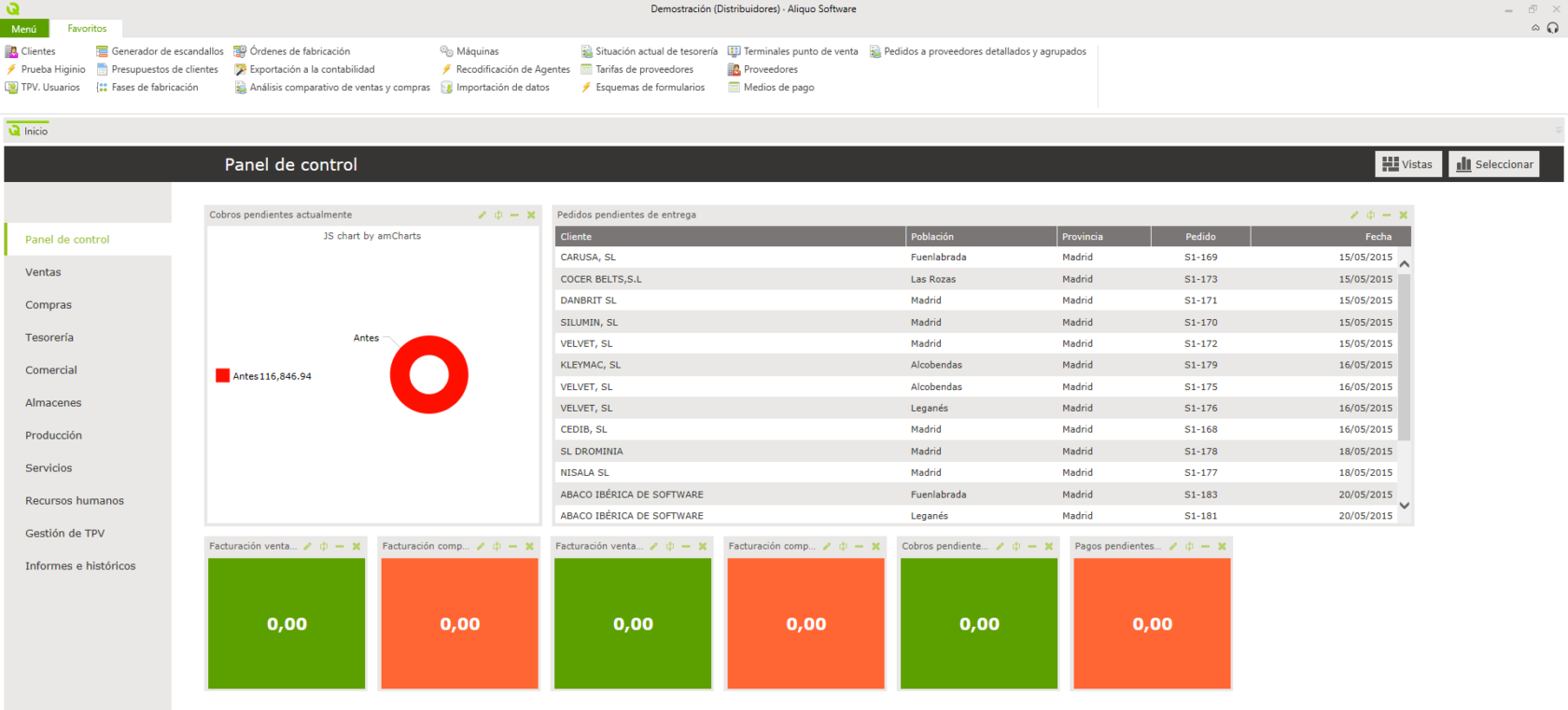Screen dimensions: 1568x710
Task: Click the green Cobros pendiente 0,00 tile
Action: (x=979, y=623)
